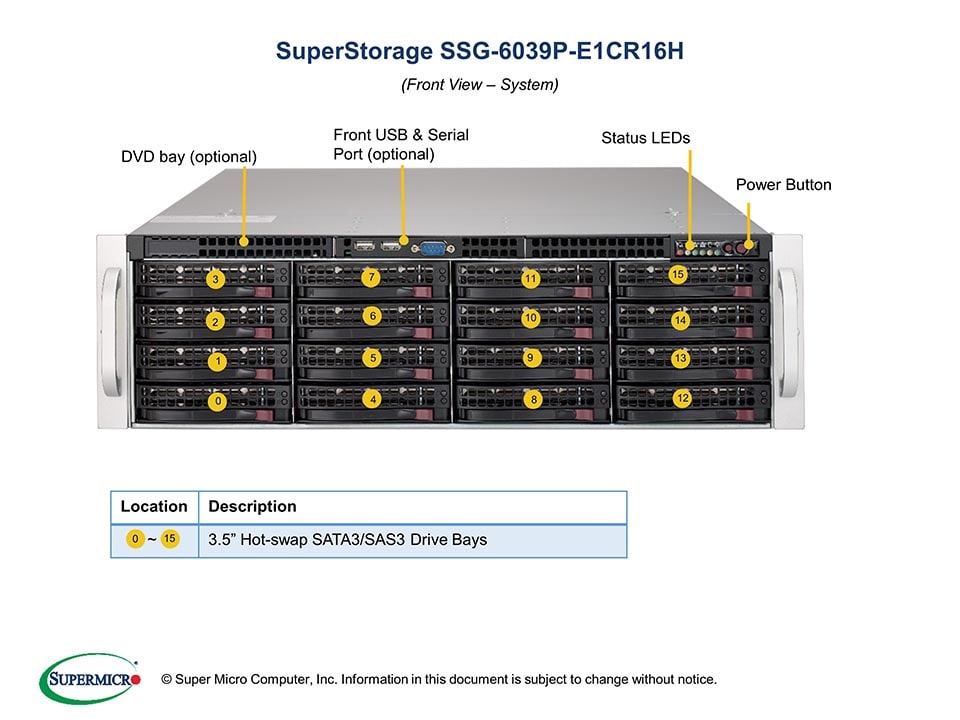Select drive bay marker number 11
The image size is (960, 720).
[x=531, y=279]
